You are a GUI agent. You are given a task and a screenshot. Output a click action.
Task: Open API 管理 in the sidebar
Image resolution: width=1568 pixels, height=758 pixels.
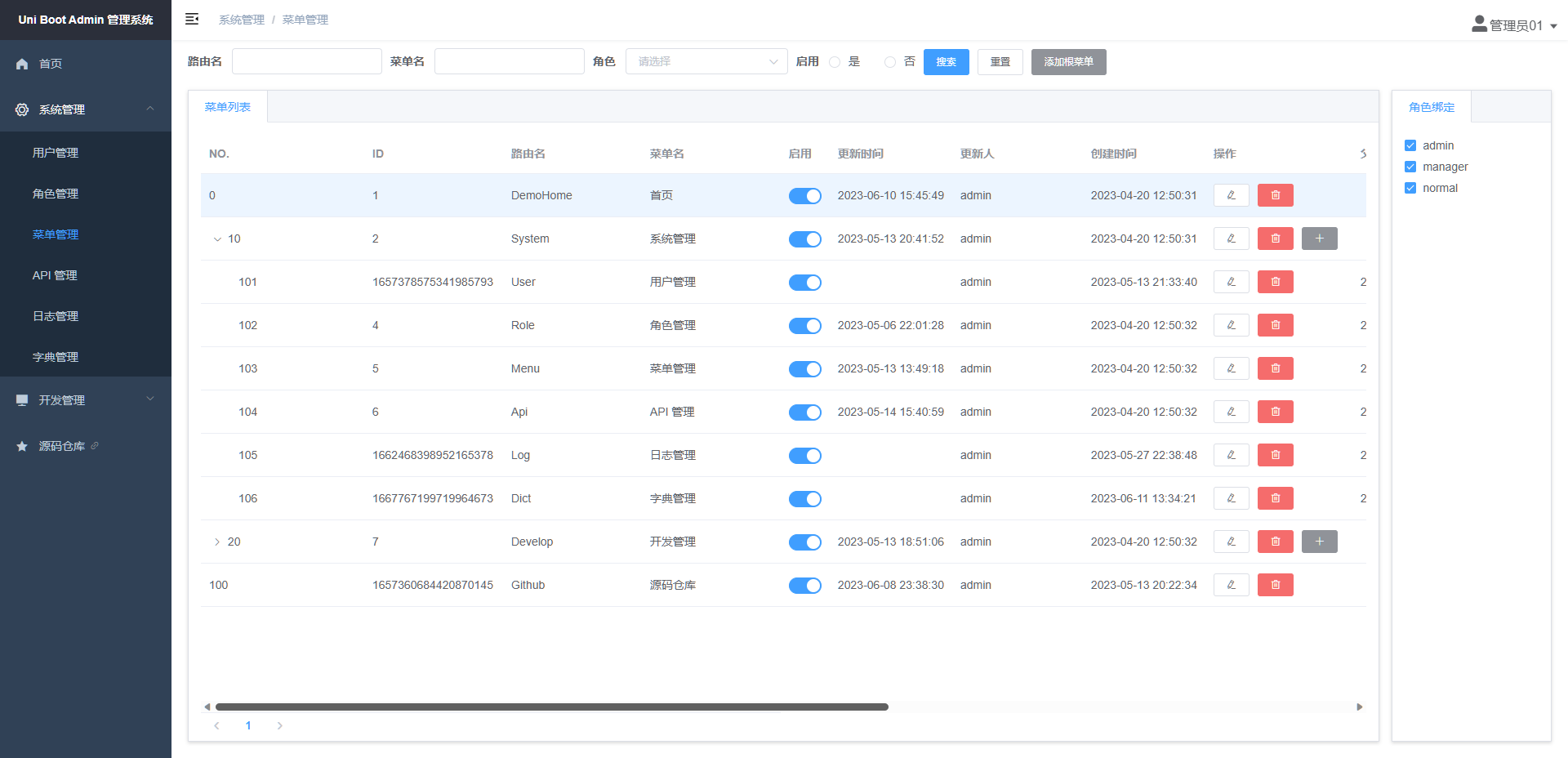[55, 275]
